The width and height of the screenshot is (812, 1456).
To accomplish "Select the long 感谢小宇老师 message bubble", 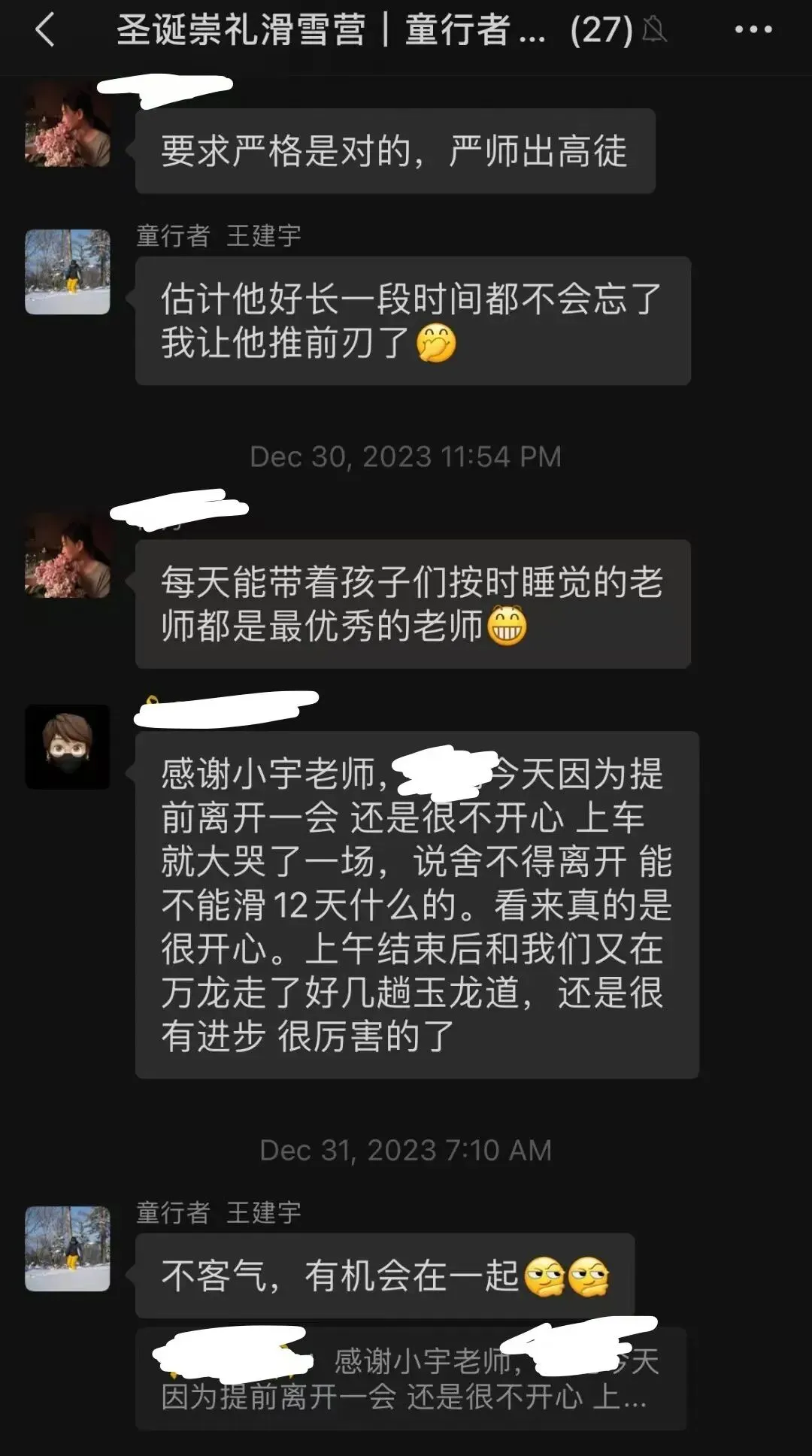I will [417, 905].
